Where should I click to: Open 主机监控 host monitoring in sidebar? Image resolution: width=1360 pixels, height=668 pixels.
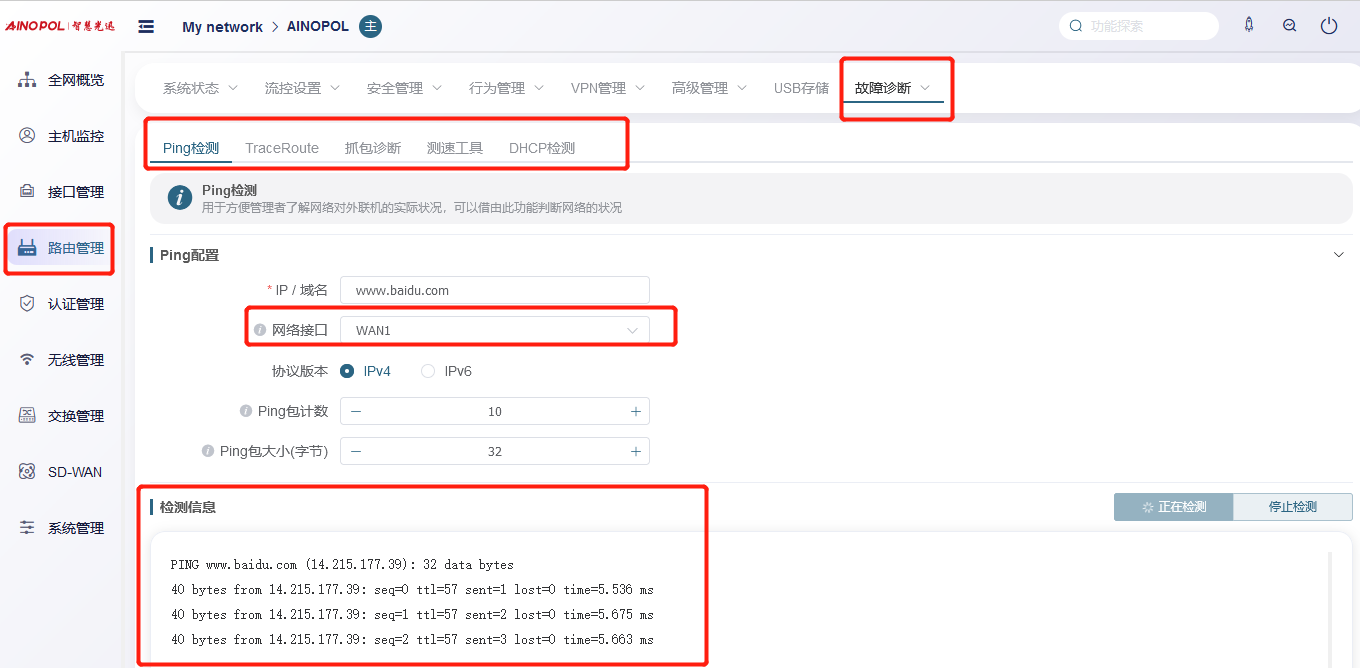point(62,136)
